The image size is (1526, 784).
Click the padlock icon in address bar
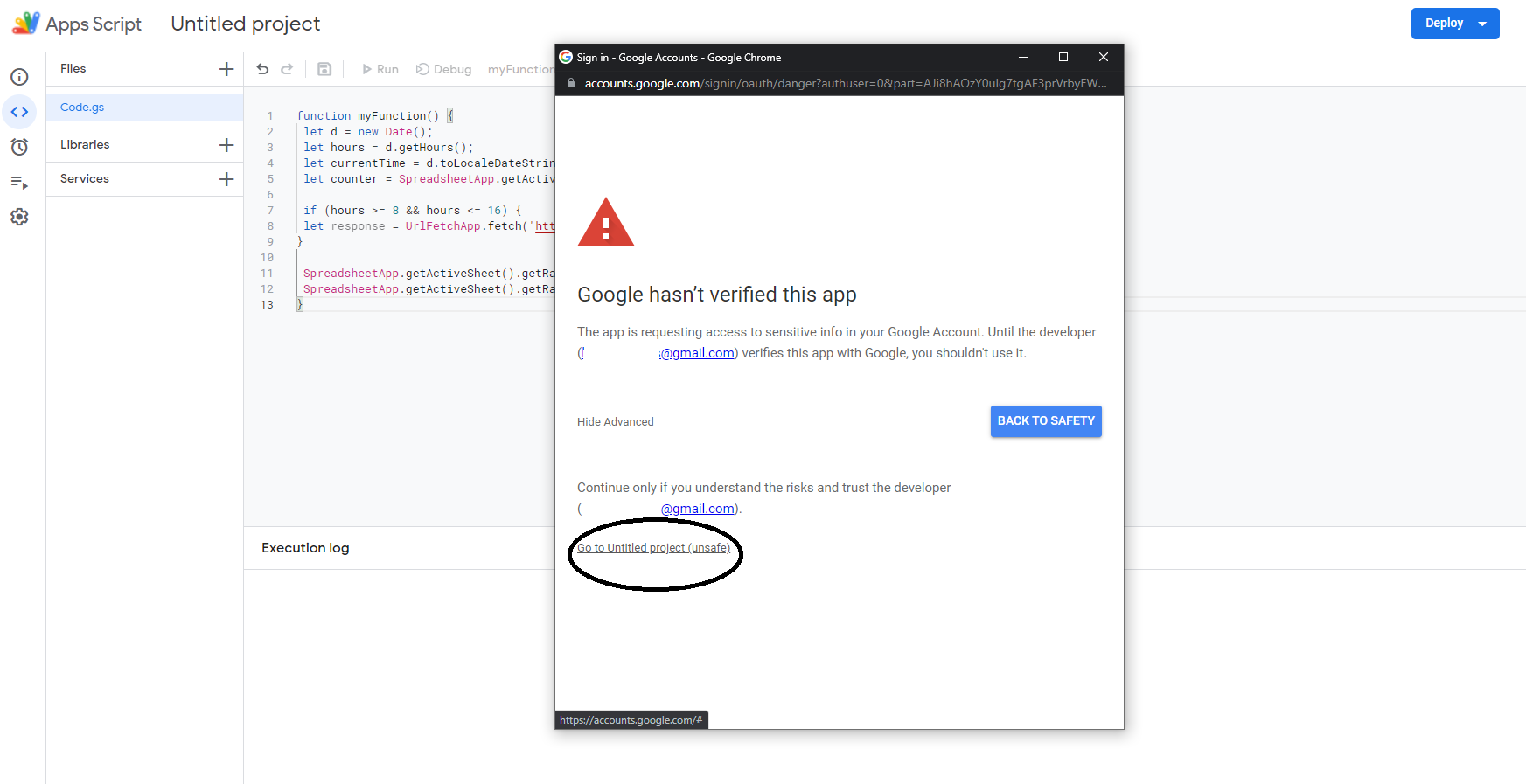point(571,83)
